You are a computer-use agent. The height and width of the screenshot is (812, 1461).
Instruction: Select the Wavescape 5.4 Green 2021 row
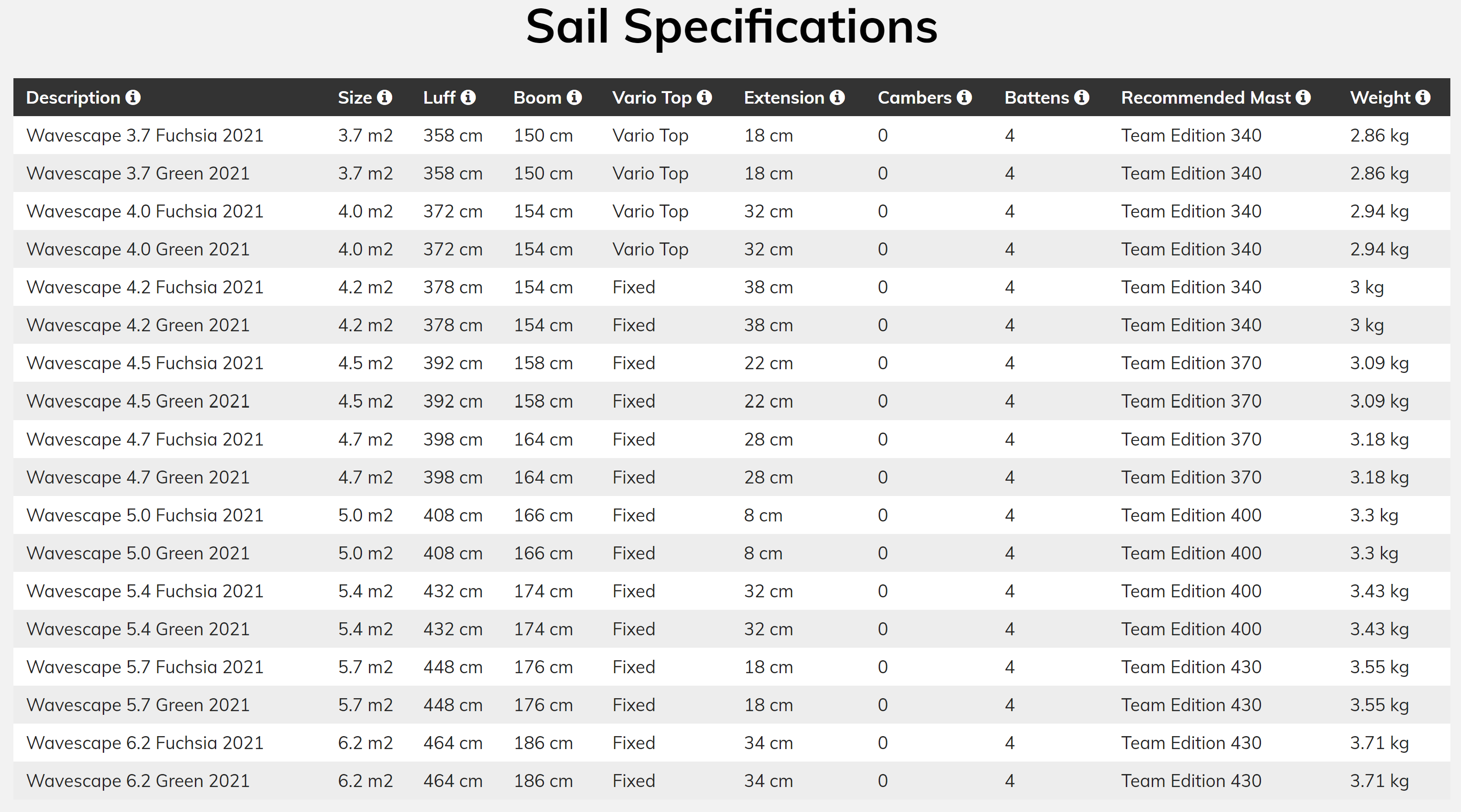point(731,629)
